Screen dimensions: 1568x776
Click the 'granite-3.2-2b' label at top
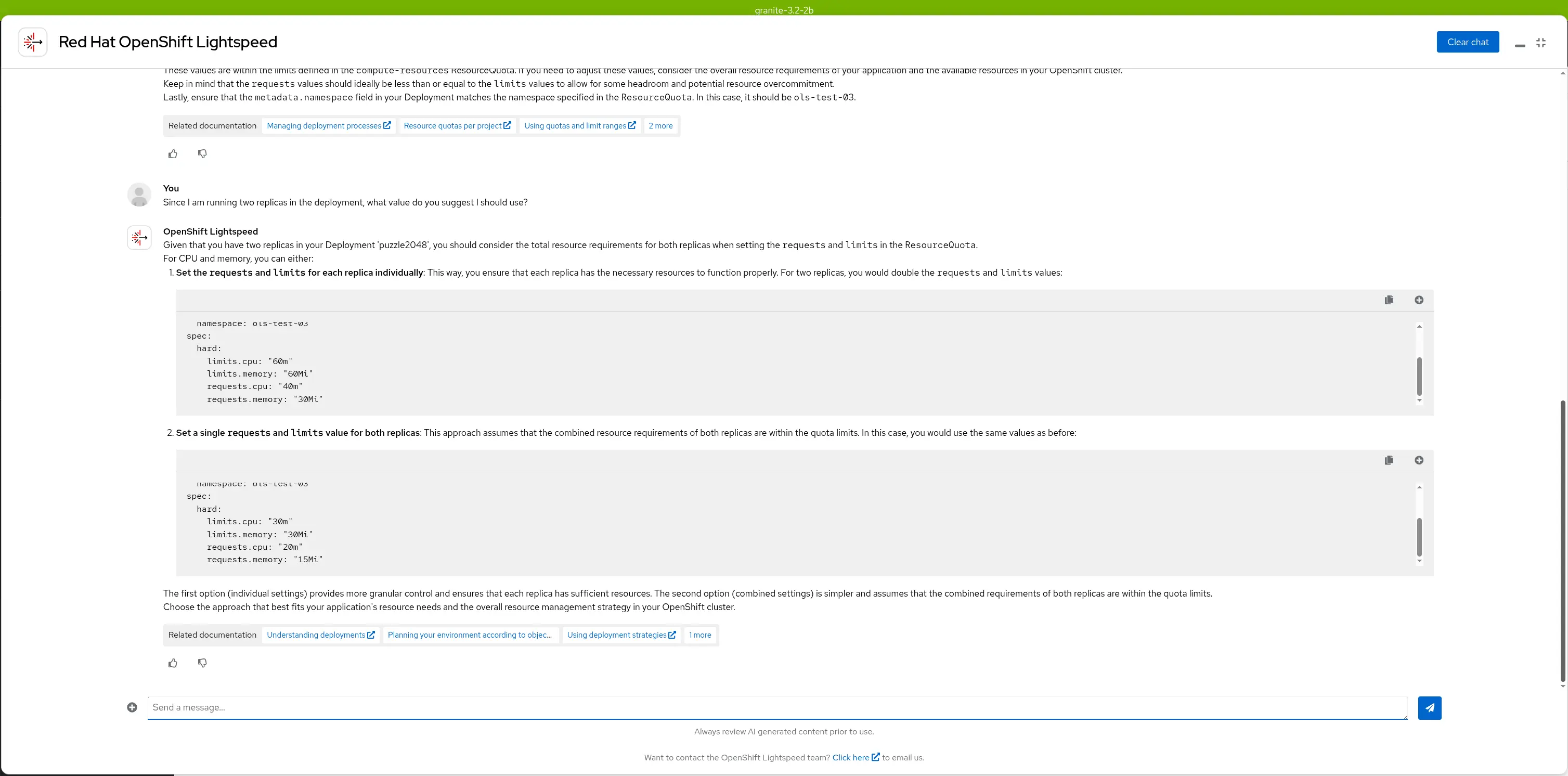[784, 10]
